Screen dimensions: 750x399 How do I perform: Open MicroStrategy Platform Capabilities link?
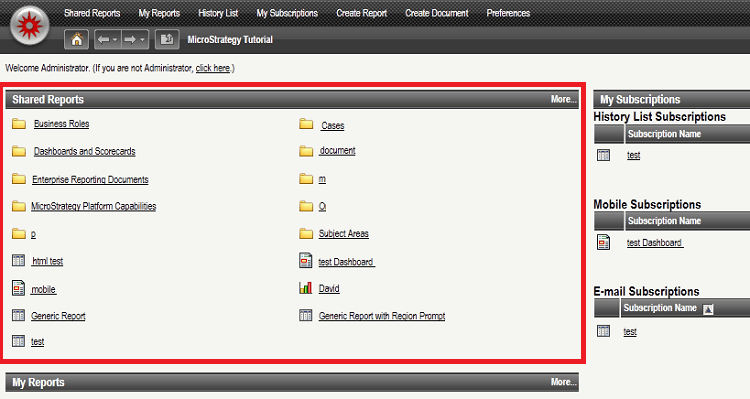coord(94,206)
